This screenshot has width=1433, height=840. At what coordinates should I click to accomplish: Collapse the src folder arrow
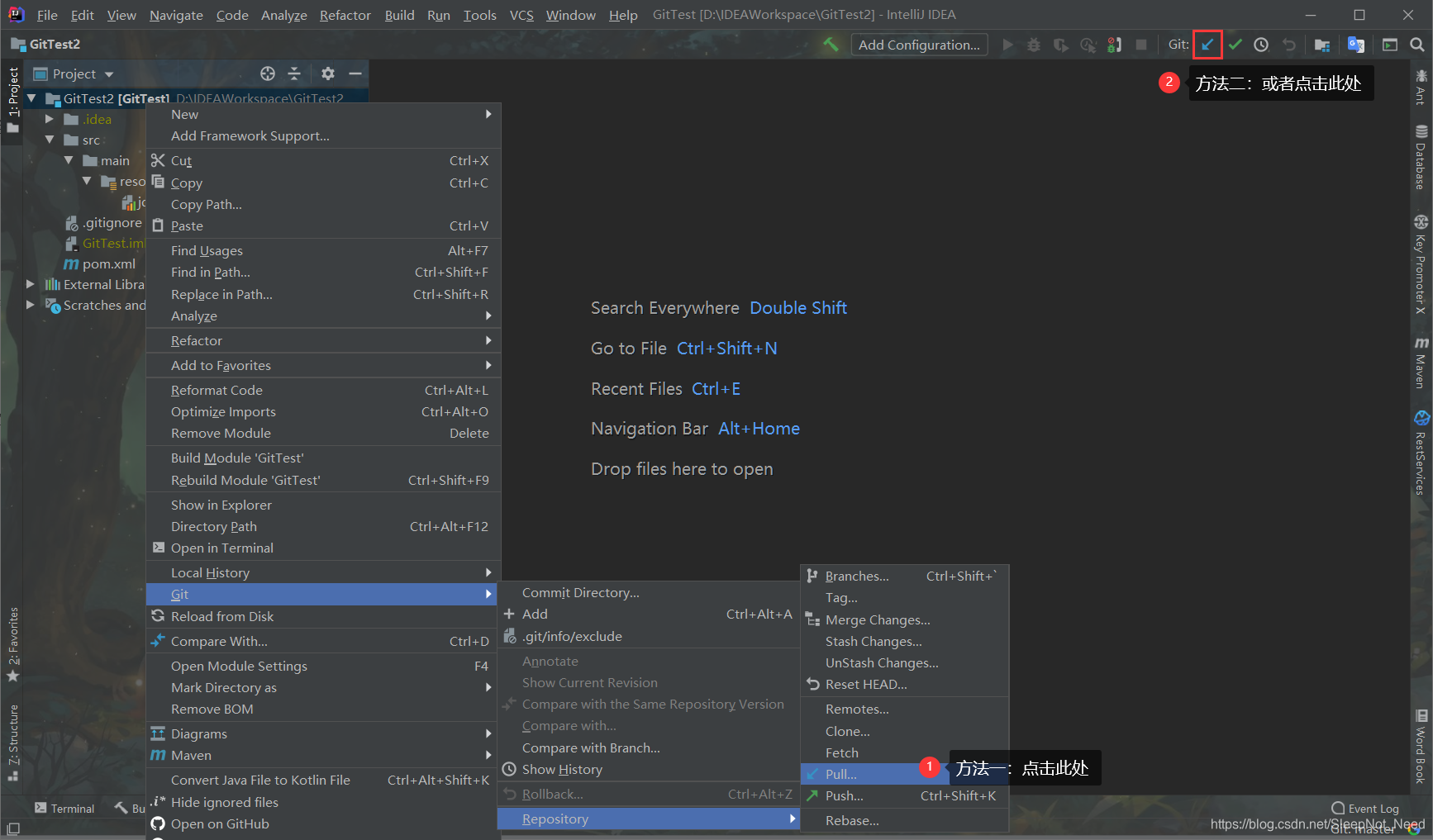[x=50, y=140]
